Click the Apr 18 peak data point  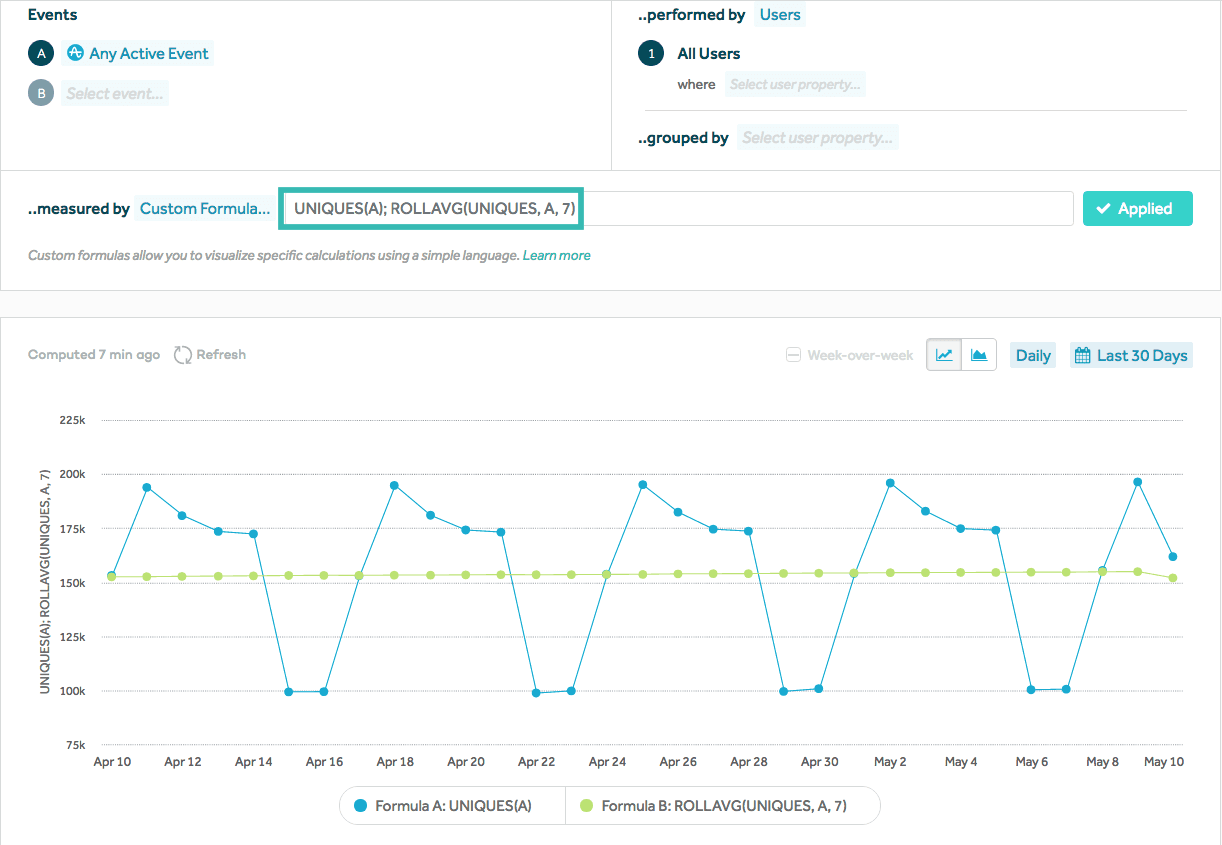click(394, 485)
